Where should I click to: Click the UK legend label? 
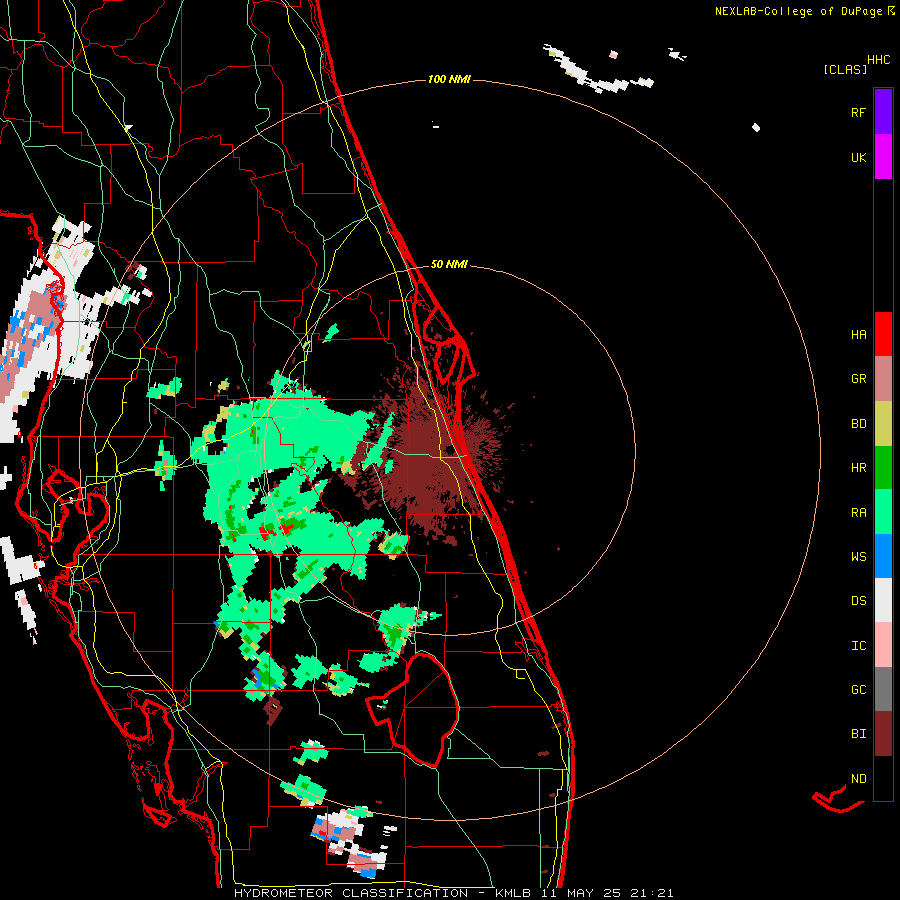pyautogui.click(x=858, y=157)
